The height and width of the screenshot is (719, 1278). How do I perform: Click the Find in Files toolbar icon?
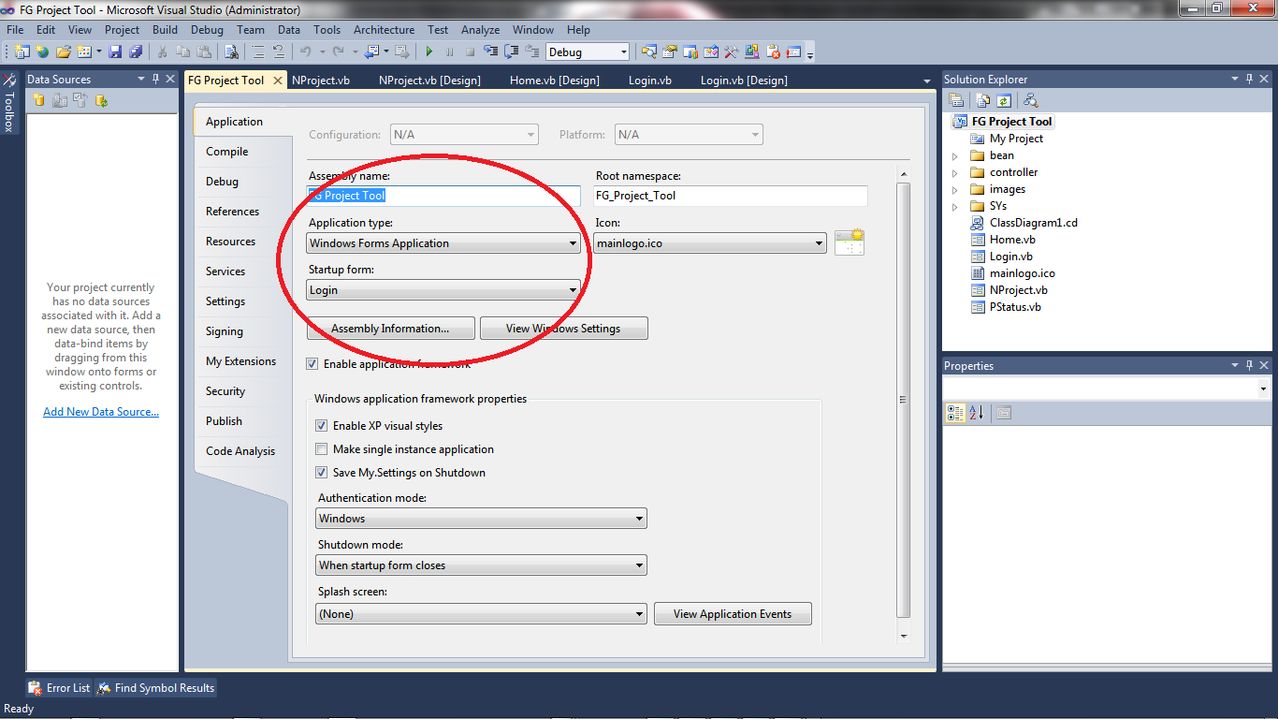(x=232, y=52)
